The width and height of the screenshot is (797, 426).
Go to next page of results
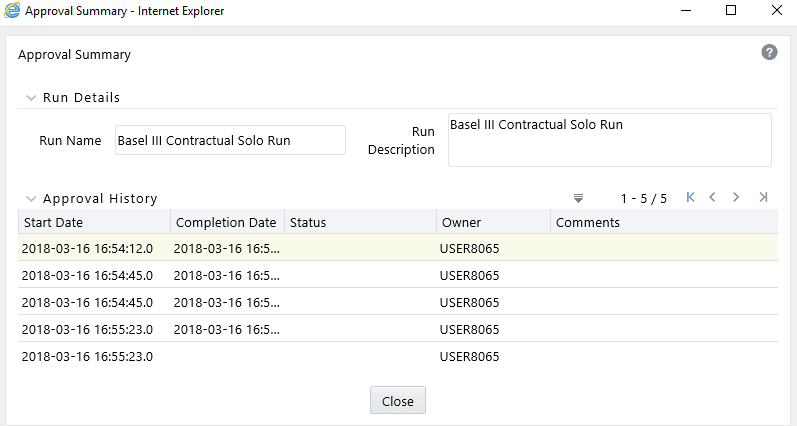[735, 197]
